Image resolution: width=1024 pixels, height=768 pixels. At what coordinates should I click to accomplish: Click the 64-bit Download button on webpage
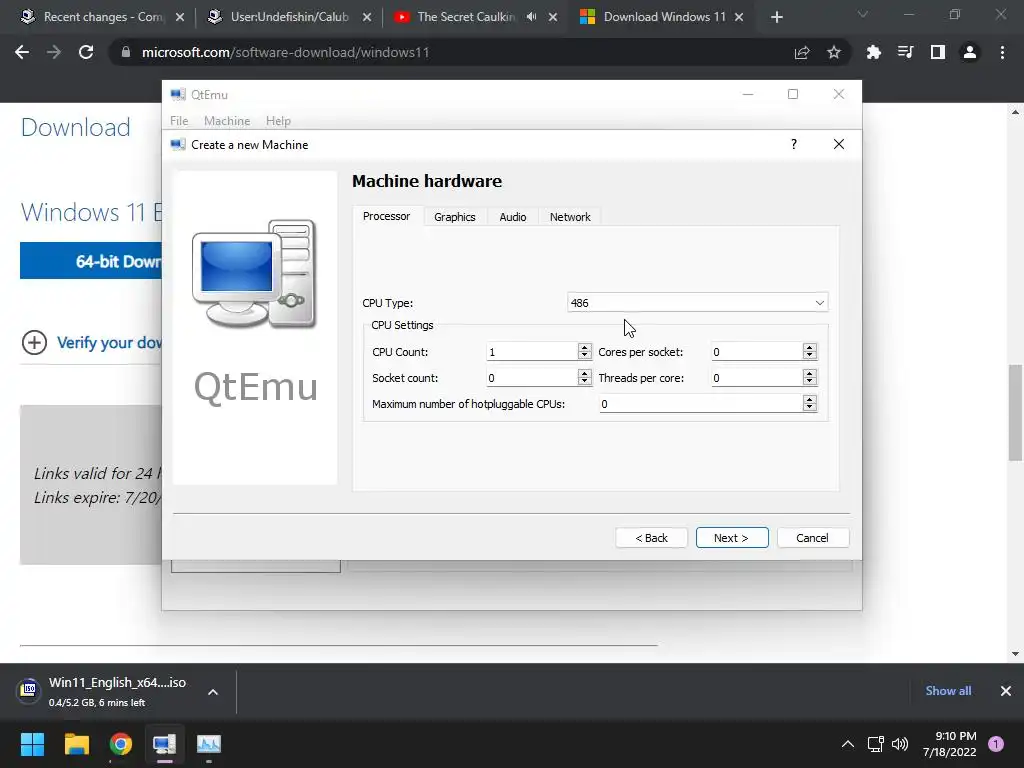91,261
